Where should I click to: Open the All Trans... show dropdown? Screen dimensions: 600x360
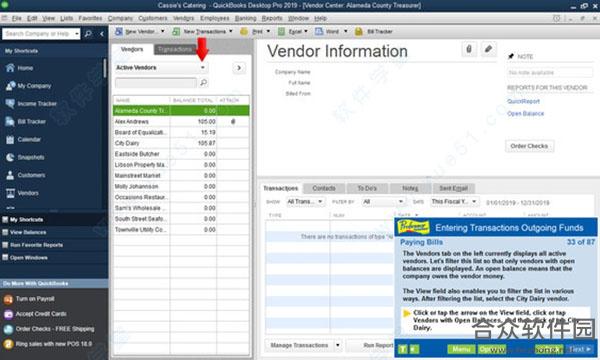tap(320, 201)
